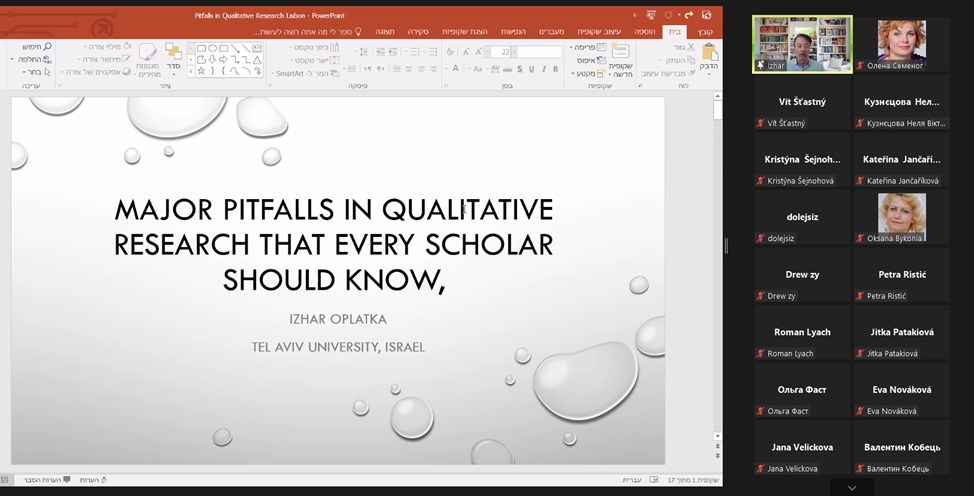The height and width of the screenshot is (496, 974).
Task: Toggle Italic text formatting
Action: click(544, 69)
